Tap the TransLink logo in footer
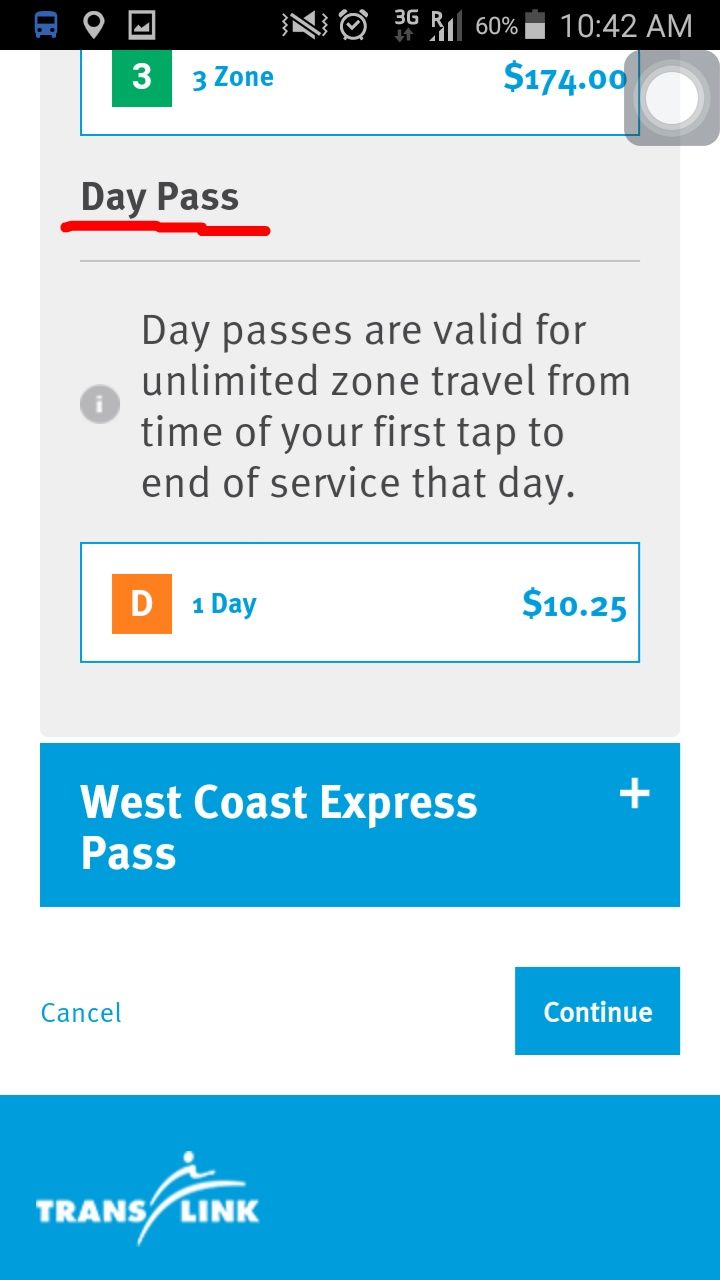Screen dimensions: 720x1280 148,1199
